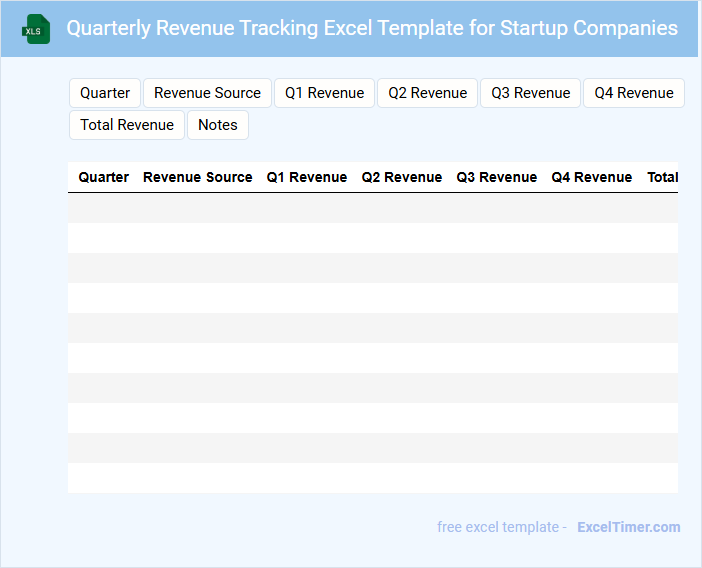Click the Q2 Revenue table column header
Image resolution: width=702 pixels, height=568 pixels.
402,177
